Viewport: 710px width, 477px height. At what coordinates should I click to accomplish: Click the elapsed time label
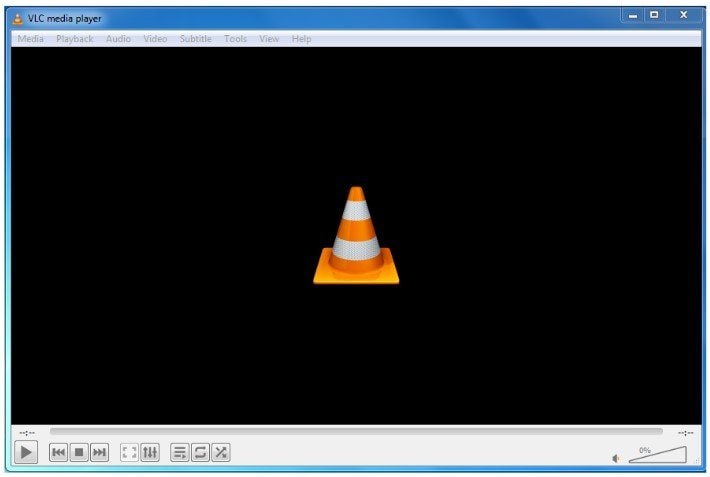click(27, 433)
